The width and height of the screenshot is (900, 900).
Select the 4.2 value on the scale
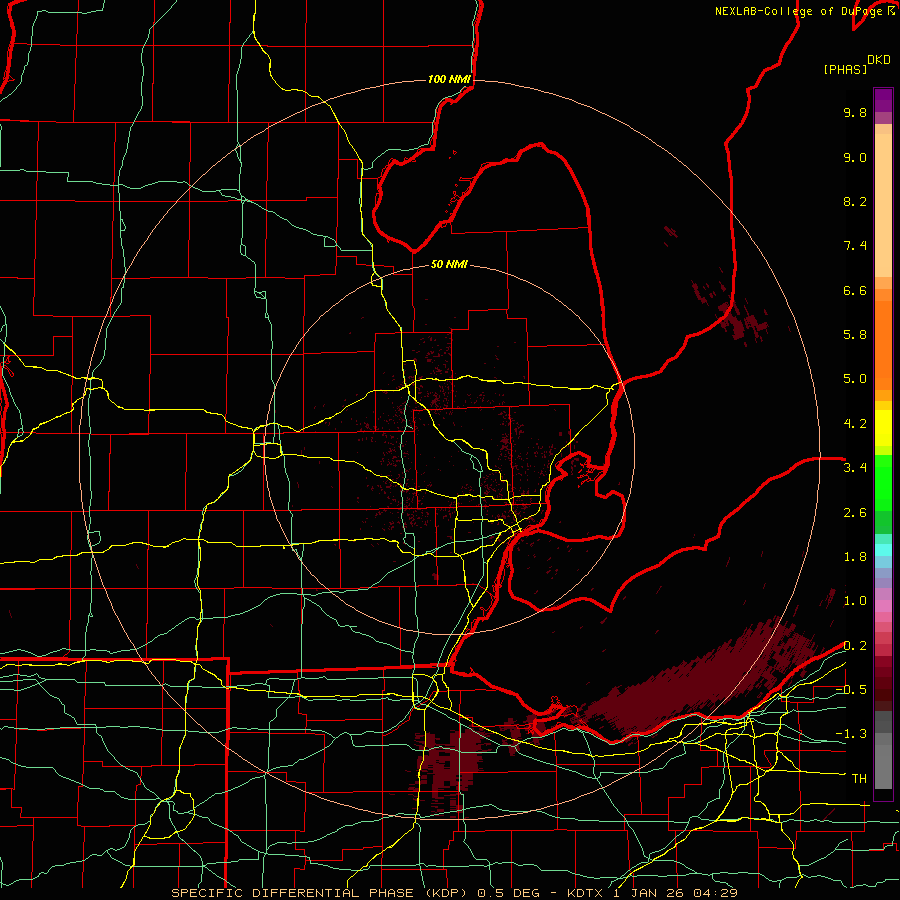(855, 424)
